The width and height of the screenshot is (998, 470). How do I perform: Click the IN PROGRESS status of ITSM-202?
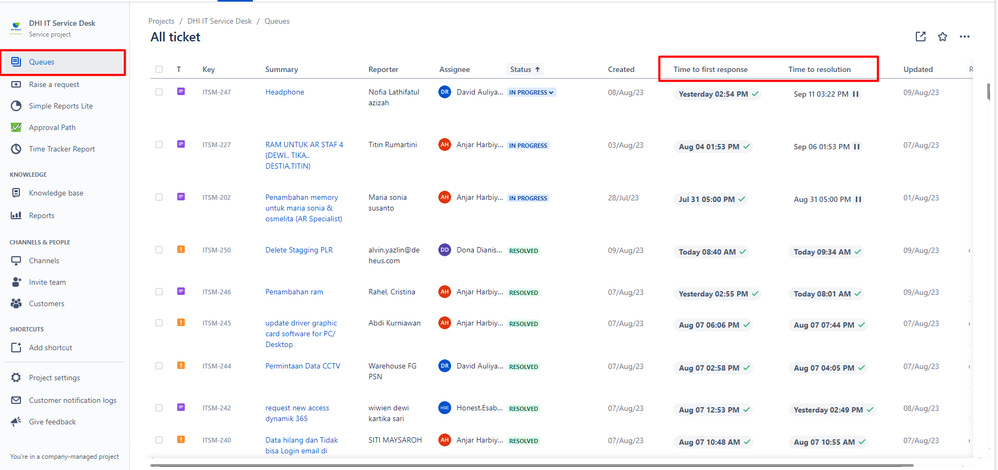pyautogui.click(x=528, y=198)
